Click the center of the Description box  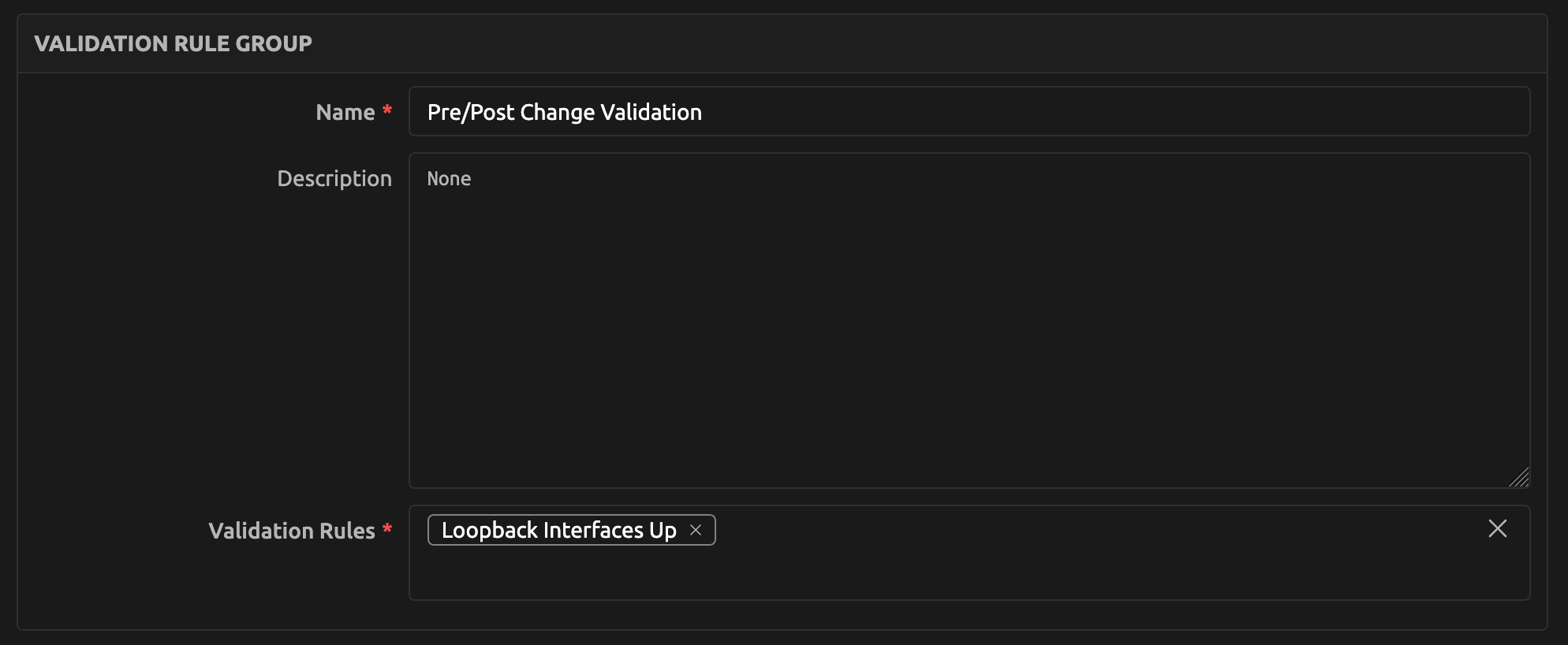coord(969,320)
